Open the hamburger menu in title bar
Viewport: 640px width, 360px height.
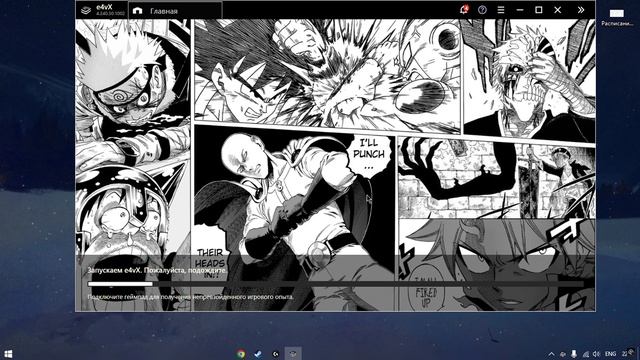click(501, 10)
